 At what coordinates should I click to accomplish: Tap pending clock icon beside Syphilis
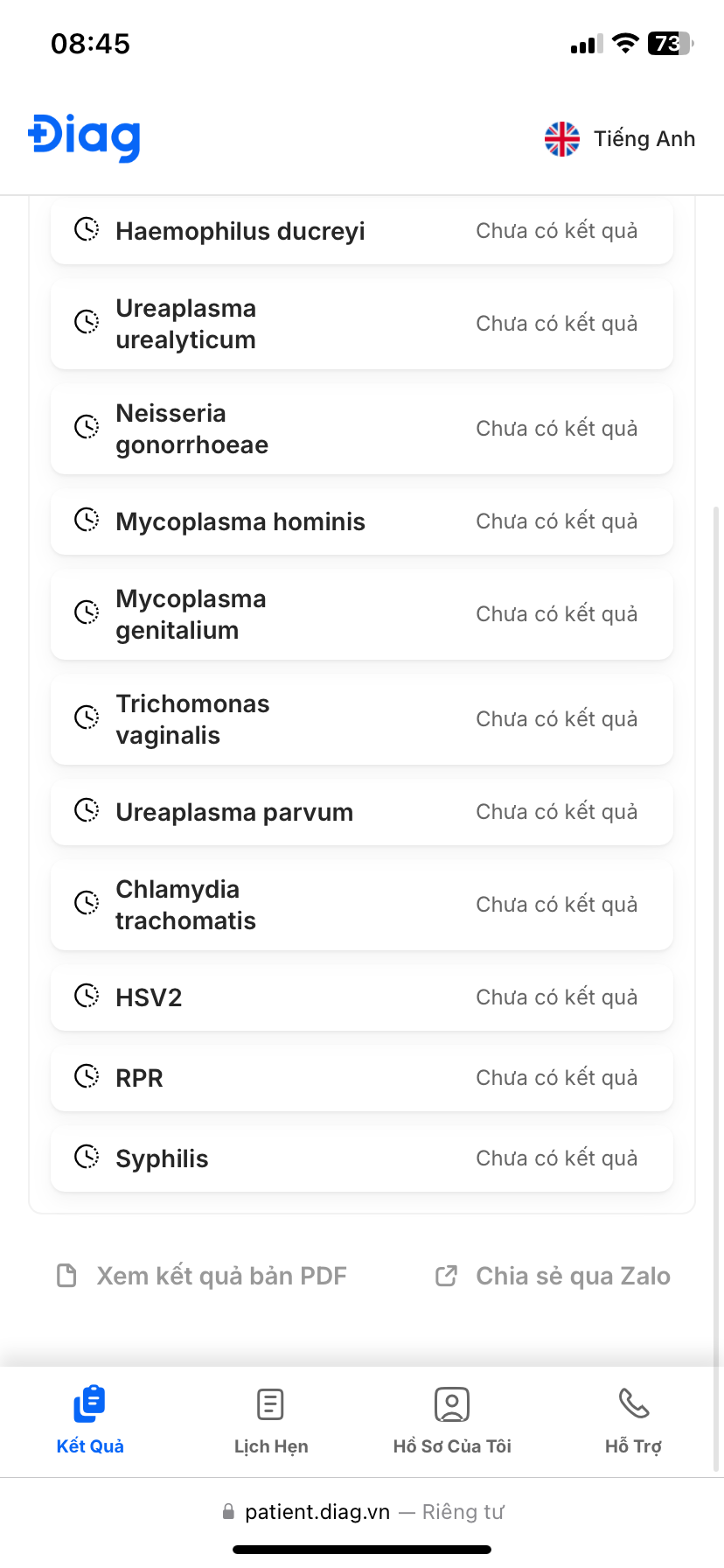coord(87,1158)
